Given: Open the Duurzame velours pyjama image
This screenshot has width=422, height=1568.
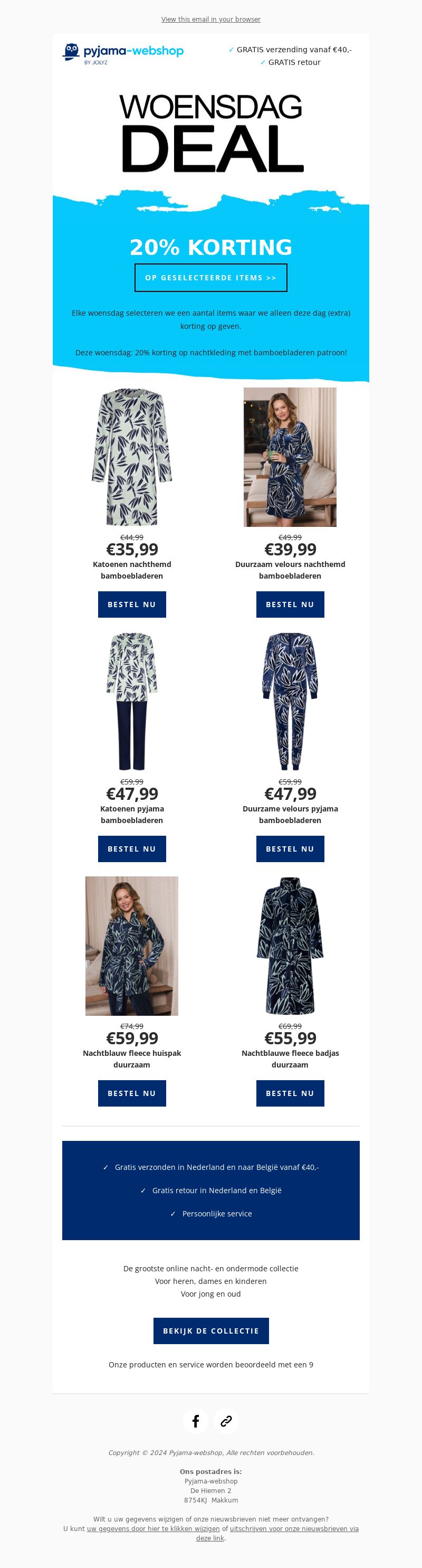Looking at the screenshot, I should click(x=290, y=702).
